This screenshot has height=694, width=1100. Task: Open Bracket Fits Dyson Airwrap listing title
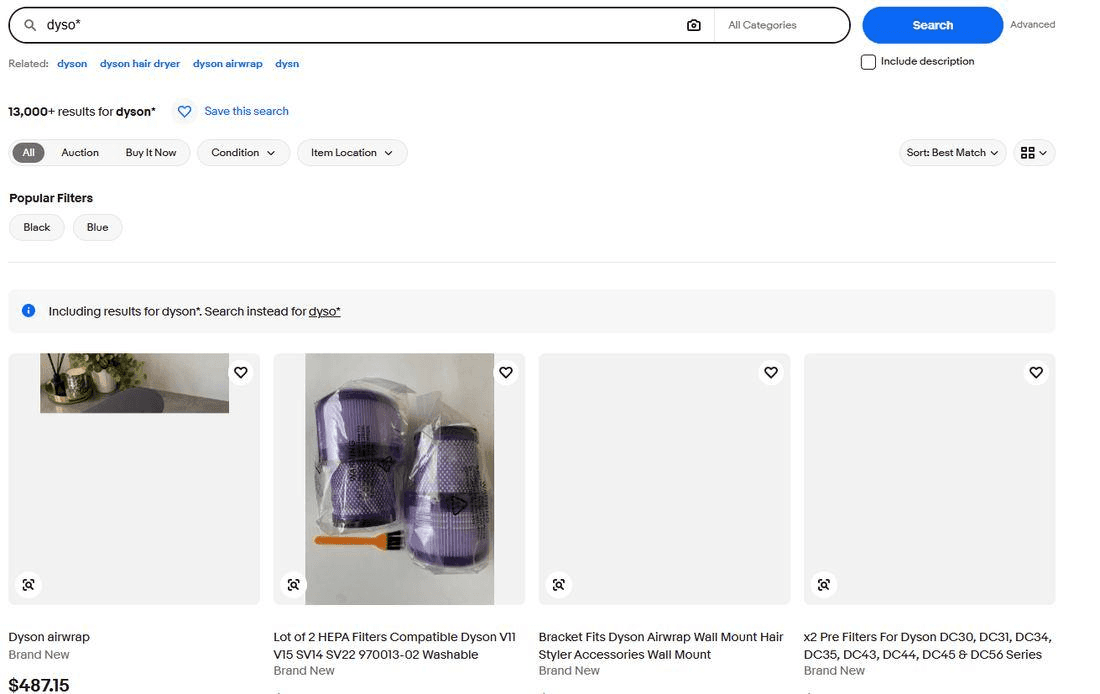click(x=661, y=646)
